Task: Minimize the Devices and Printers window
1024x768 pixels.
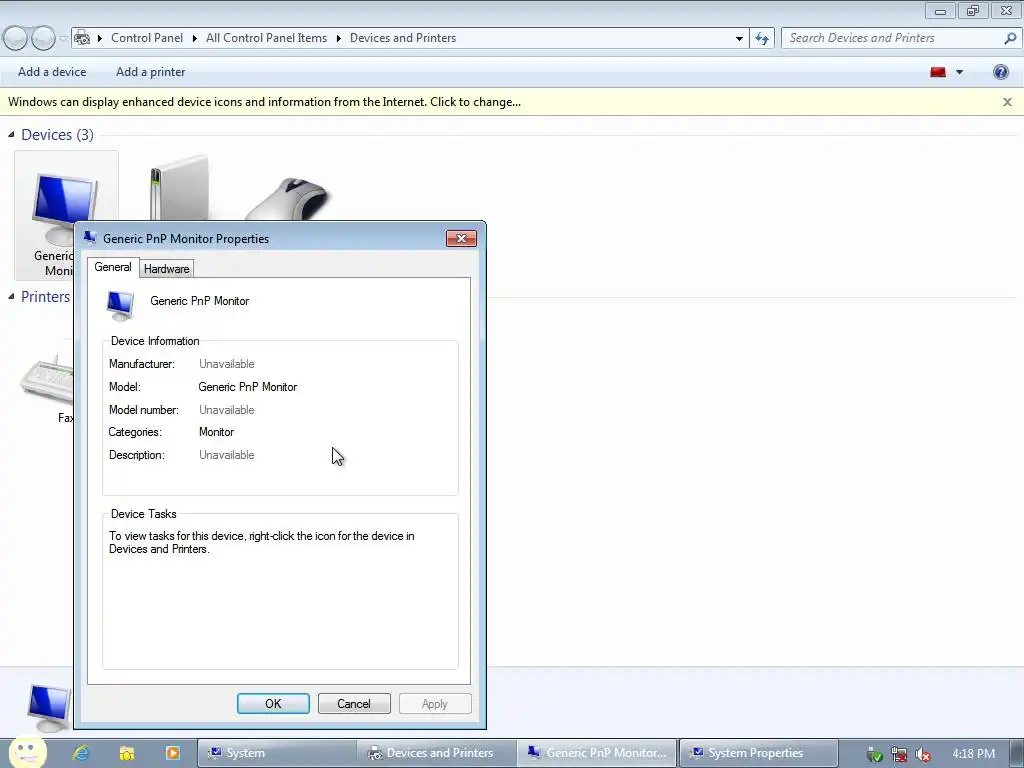Action: (940, 10)
